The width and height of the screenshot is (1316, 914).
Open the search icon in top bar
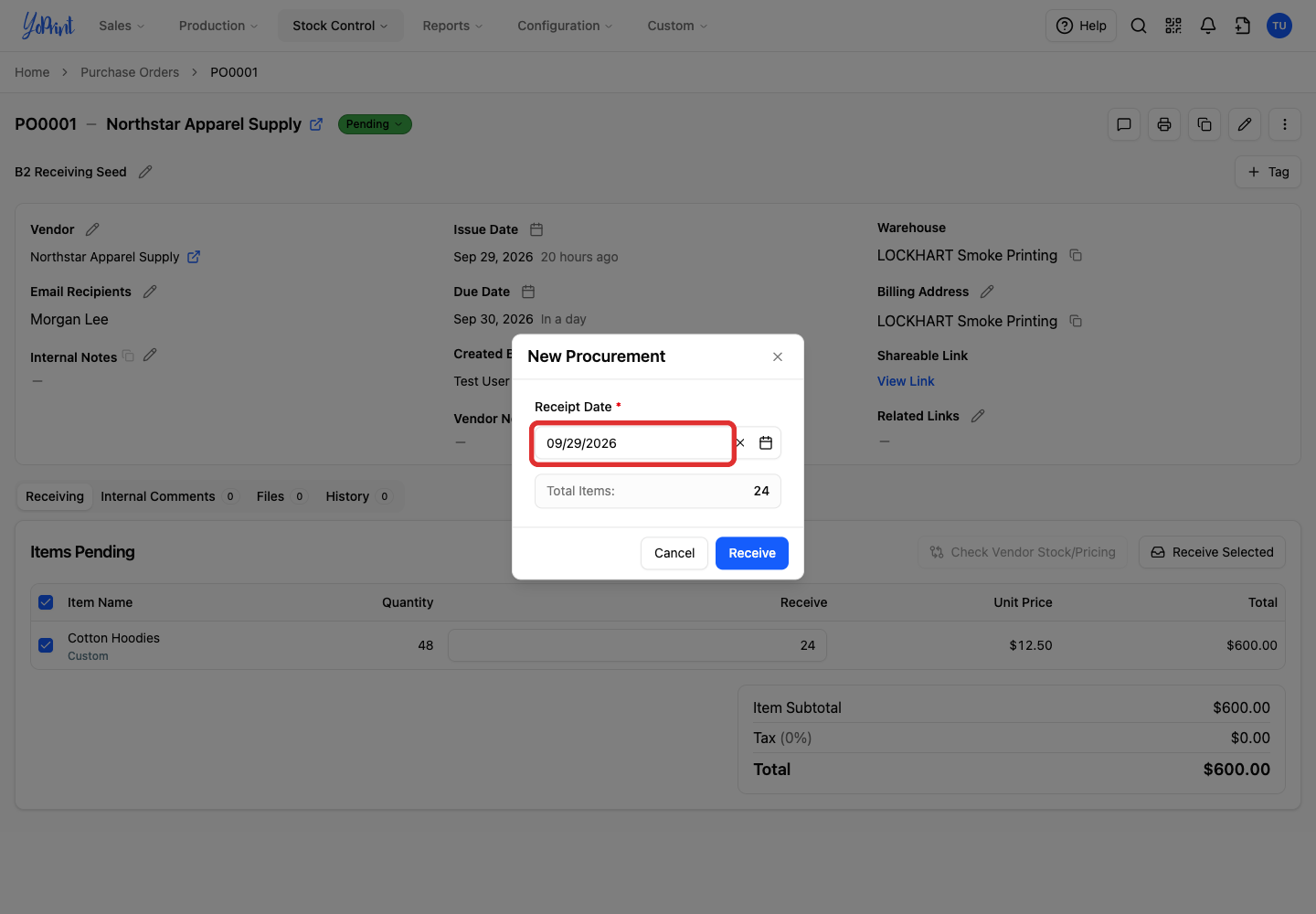click(1139, 26)
